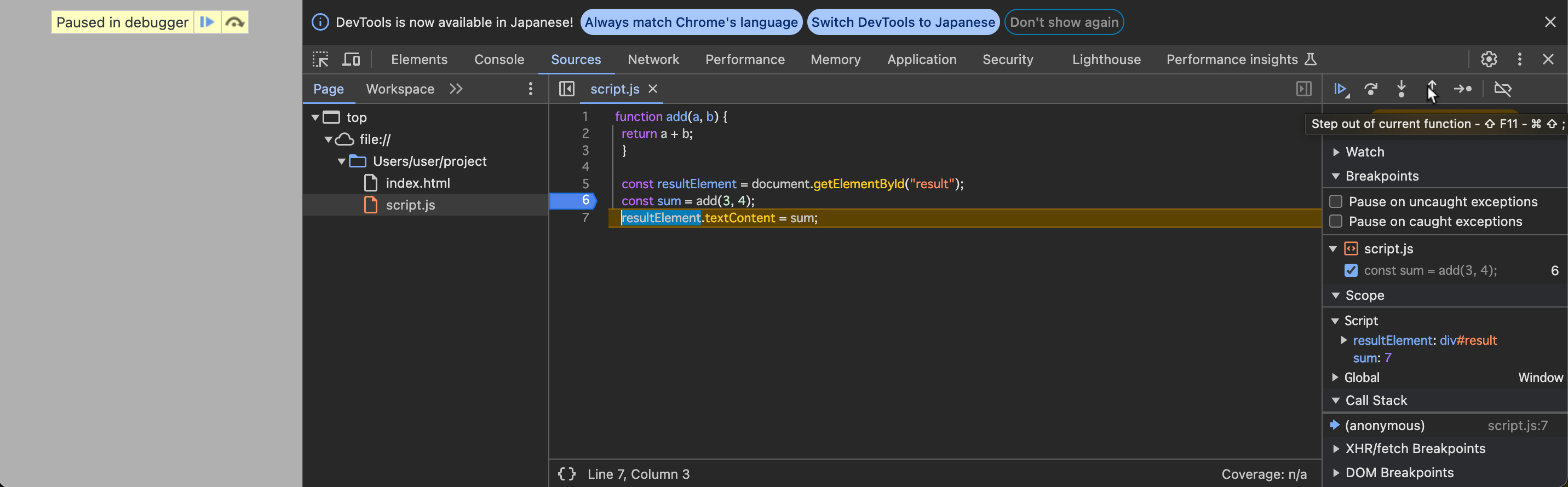Screen dimensions: 1568x487
Task: Click the Step icon in debugger toolbar
Action: [x=1462, y=89]
